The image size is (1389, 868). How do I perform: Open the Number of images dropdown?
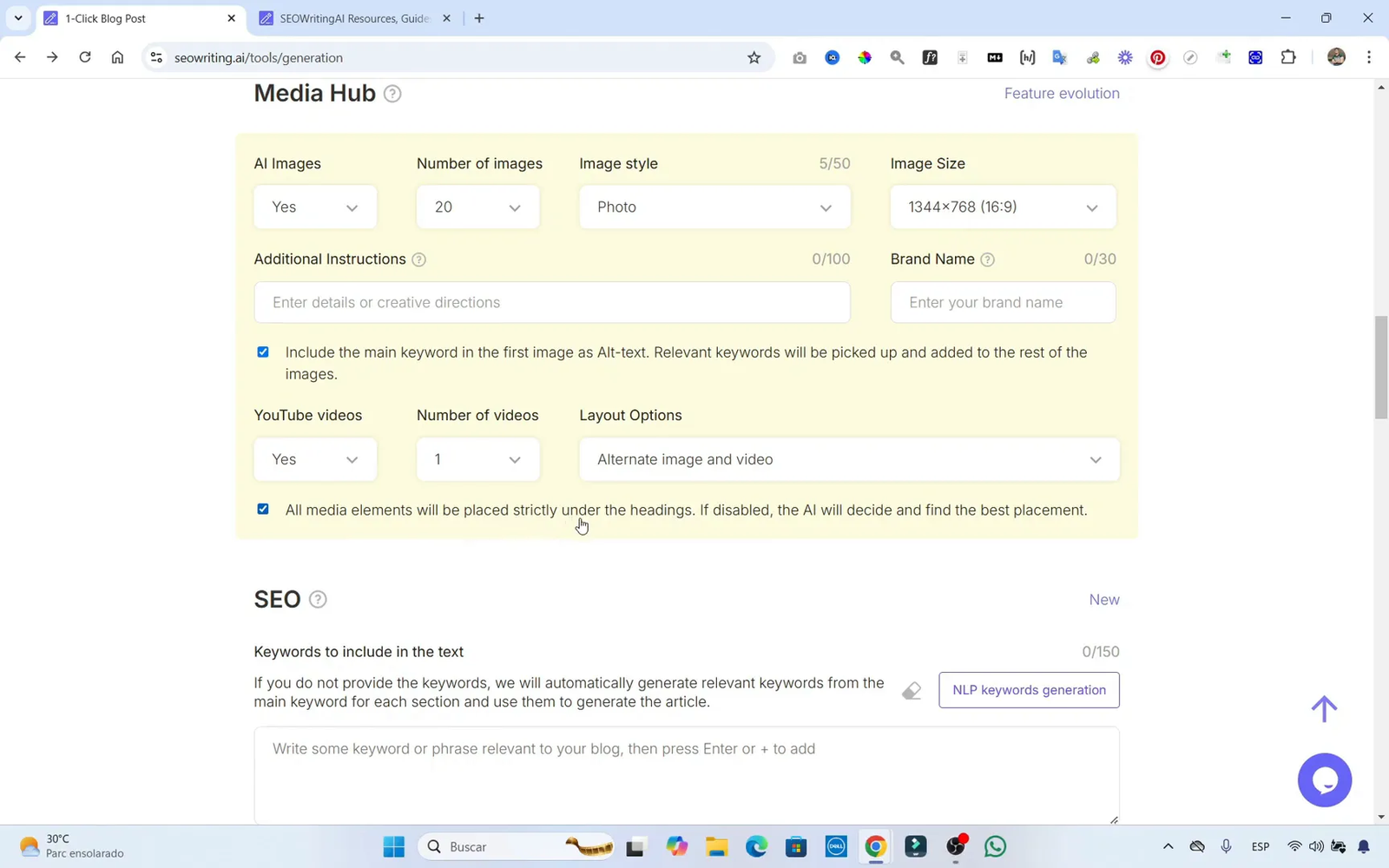pos(477,207)
